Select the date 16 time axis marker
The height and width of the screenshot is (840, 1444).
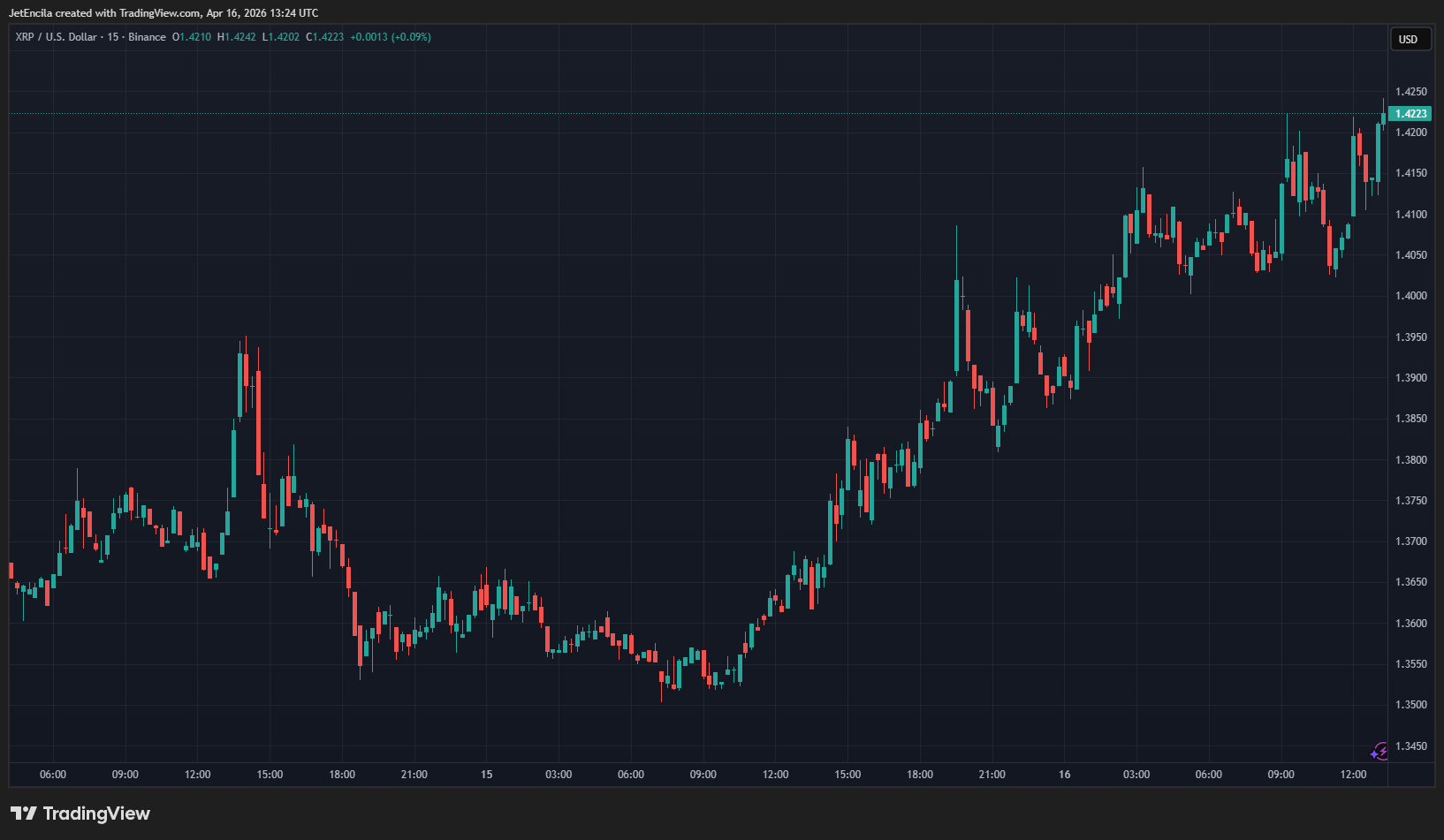pos(1064,775)
